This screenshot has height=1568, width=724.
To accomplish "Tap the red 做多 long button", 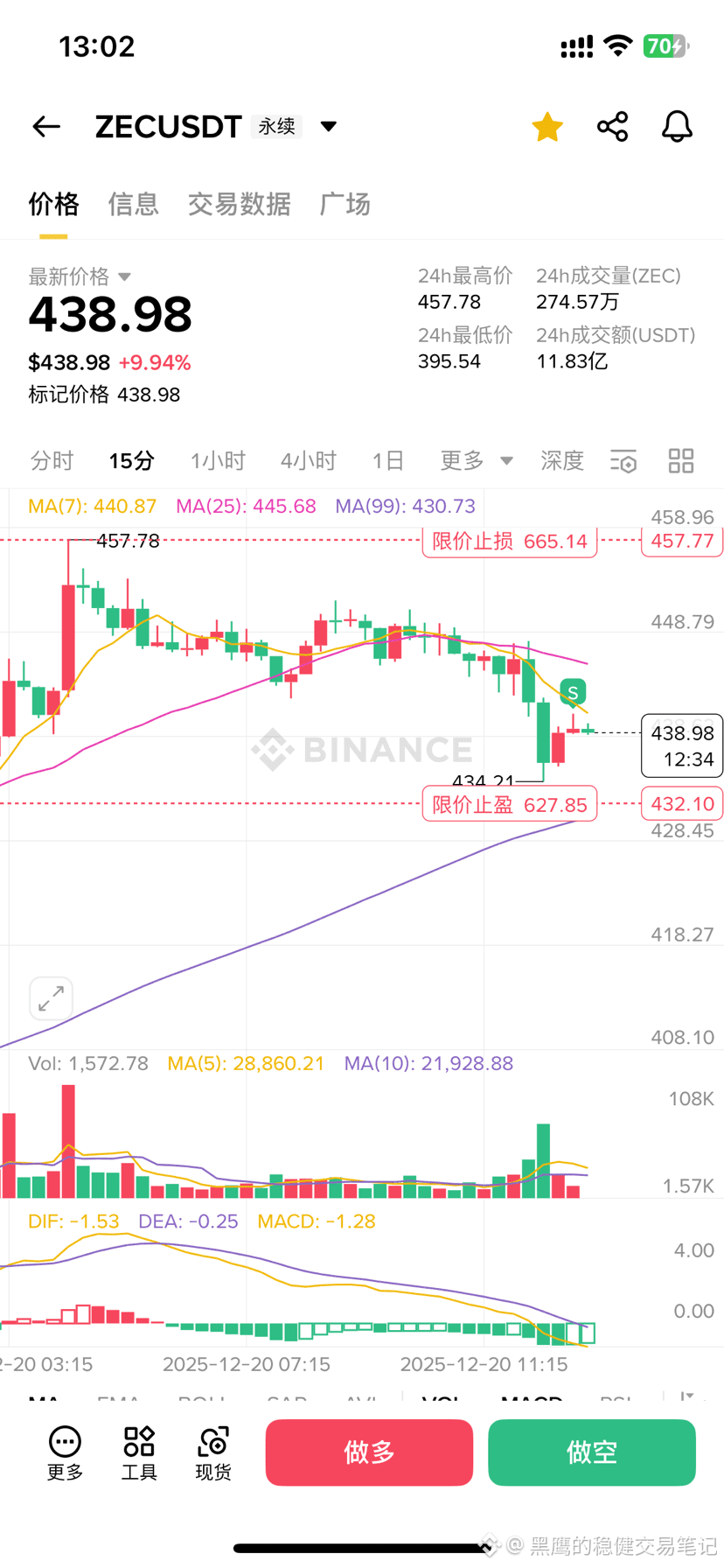I will click(368, 1452).
